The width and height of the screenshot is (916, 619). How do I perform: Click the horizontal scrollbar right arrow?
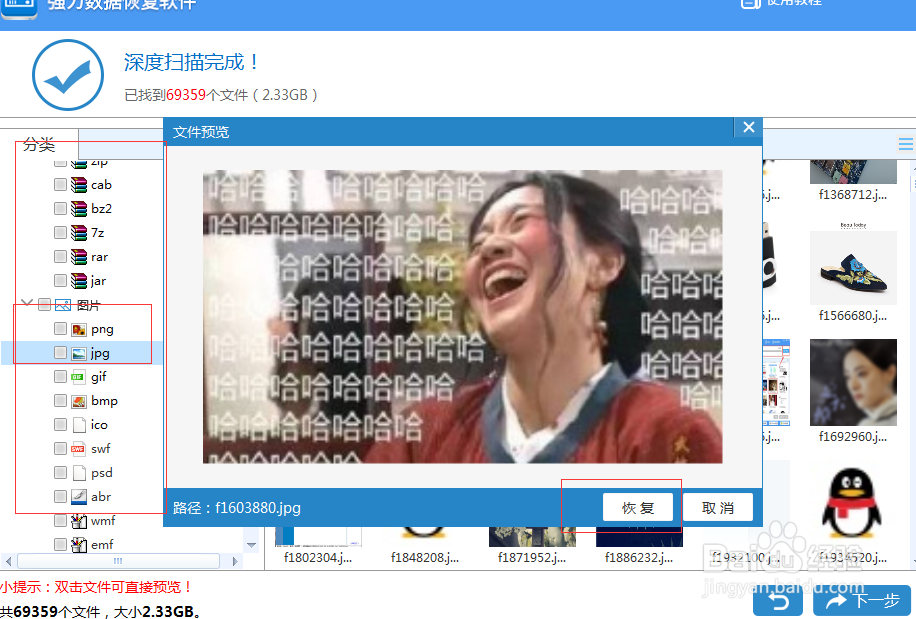click(235, 562)
